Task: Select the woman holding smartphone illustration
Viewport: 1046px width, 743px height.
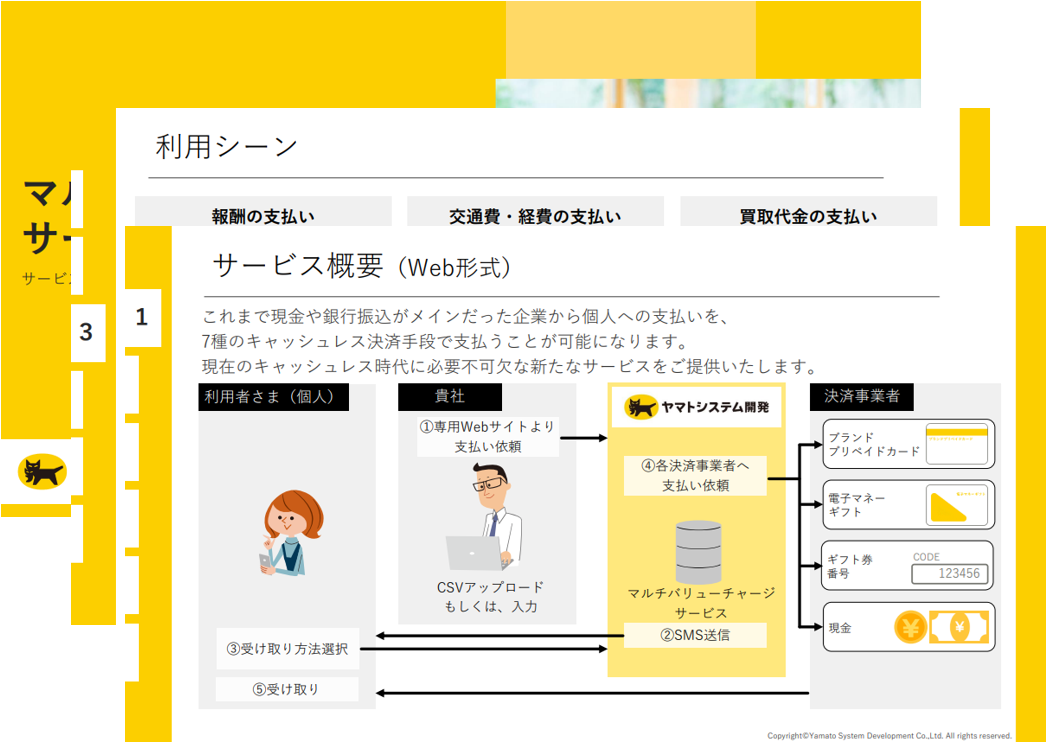Action: (286, 533)
